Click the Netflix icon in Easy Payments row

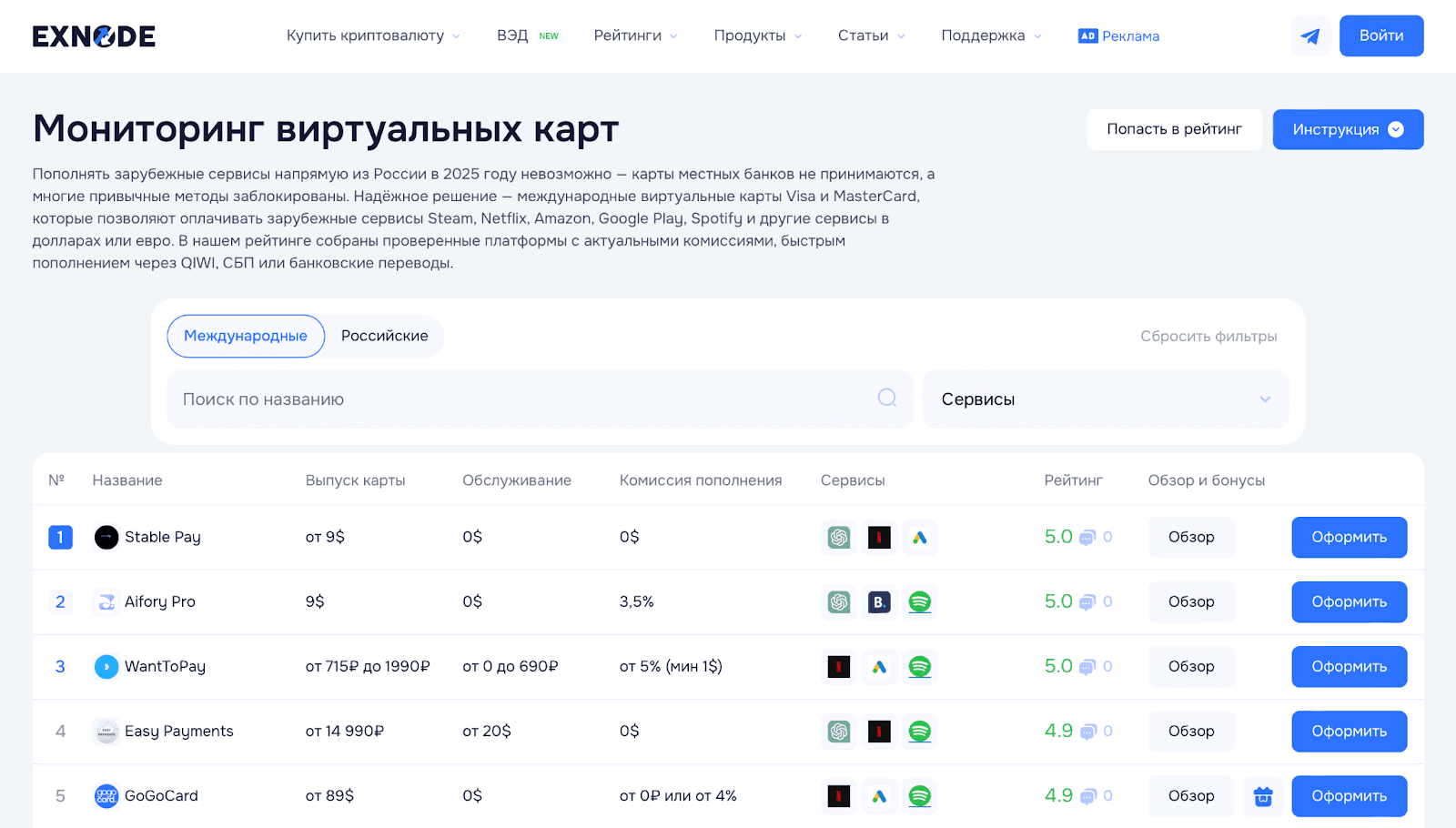click(879, 732)
